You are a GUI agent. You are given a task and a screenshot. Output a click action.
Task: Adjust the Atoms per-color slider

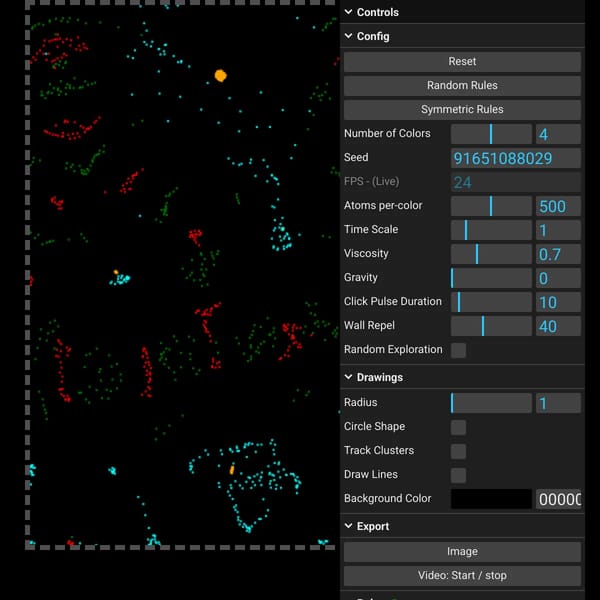click(x=491, y=206)
